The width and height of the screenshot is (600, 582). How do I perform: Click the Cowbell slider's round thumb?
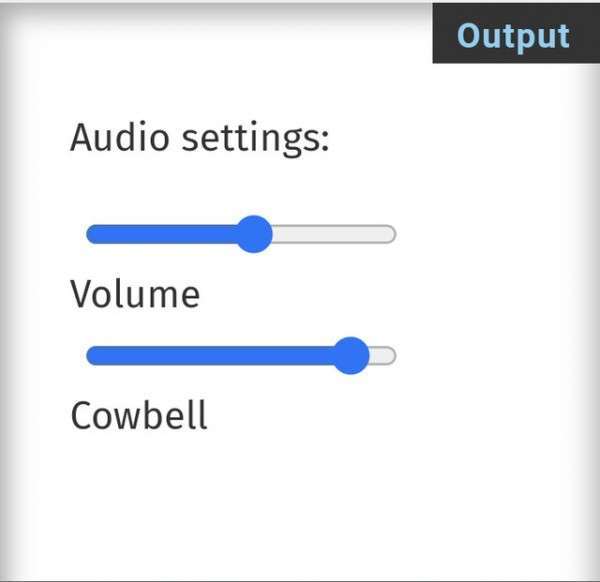click(x=350, y=355)
